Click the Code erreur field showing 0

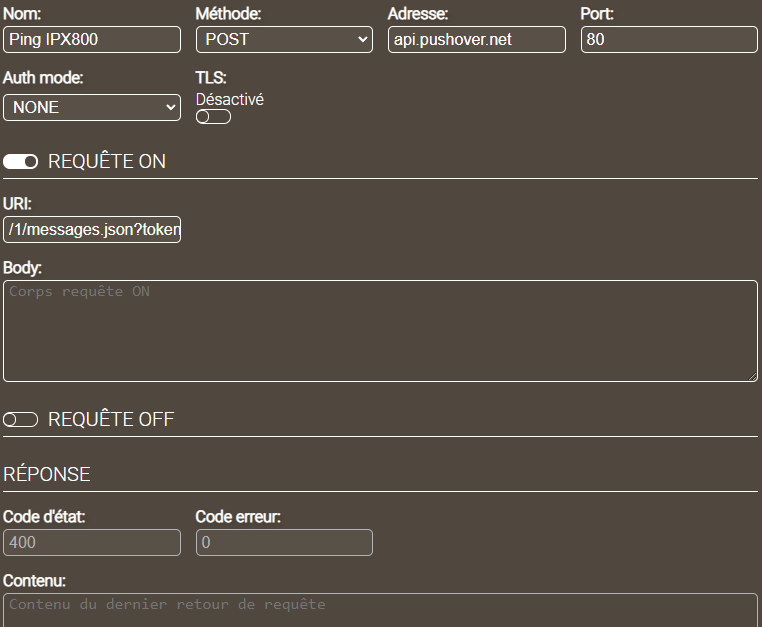pos(284,542)
